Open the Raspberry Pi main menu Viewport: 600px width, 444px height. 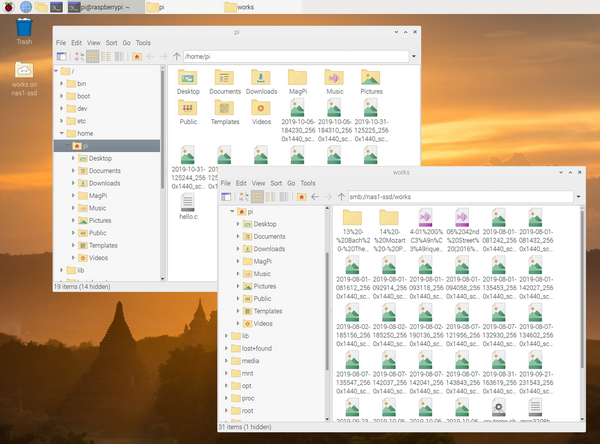[7, 7]
